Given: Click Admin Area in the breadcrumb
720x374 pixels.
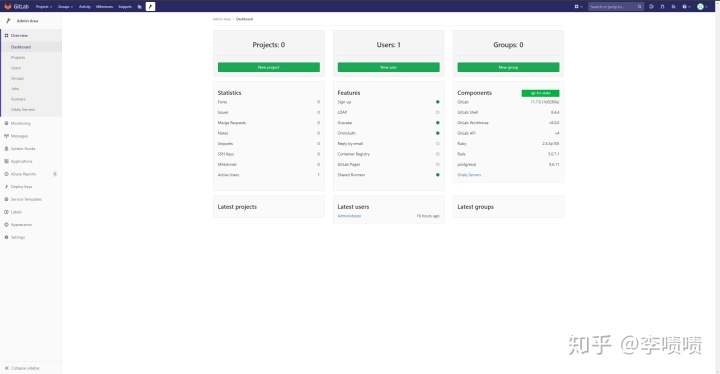Looking at the screenshot, I should click(222, 19).
